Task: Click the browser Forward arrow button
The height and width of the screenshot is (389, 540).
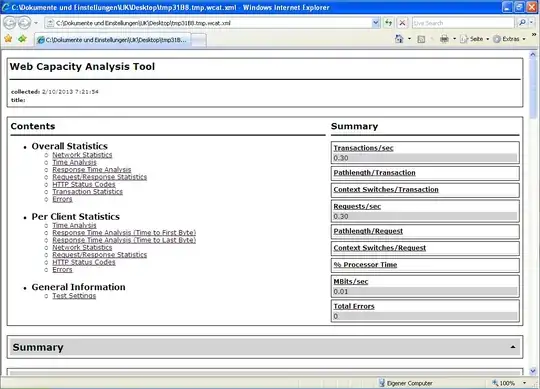Action: coord(24,23)
